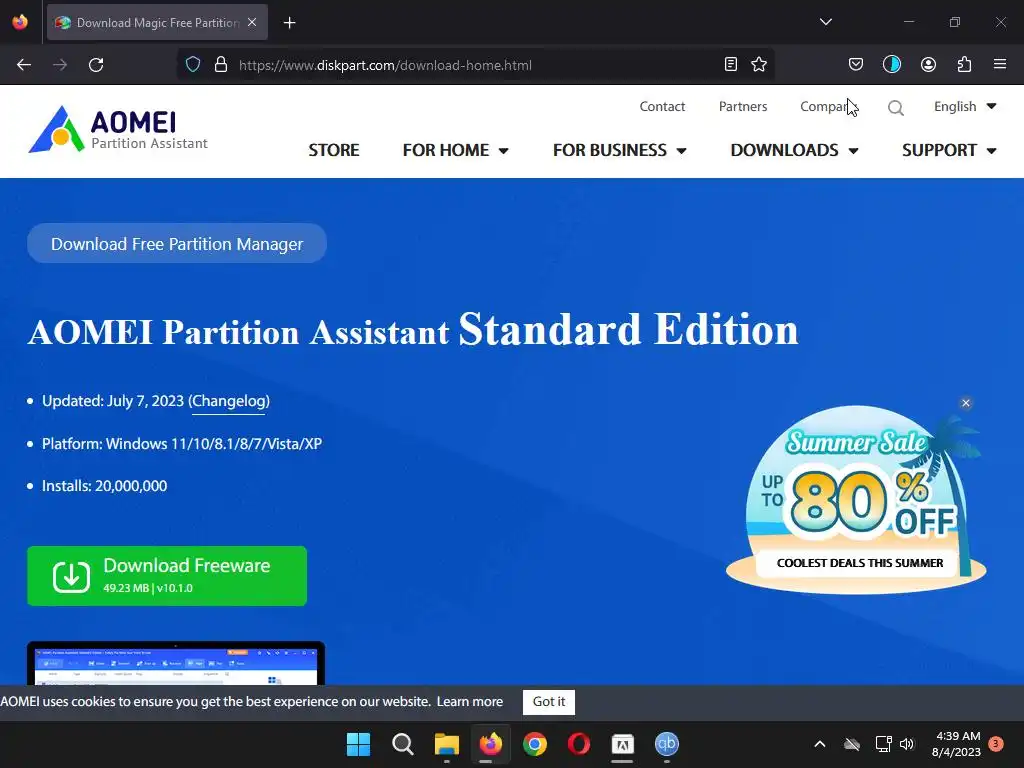
Task: Open the Firefox account icon
Action: 928,64
